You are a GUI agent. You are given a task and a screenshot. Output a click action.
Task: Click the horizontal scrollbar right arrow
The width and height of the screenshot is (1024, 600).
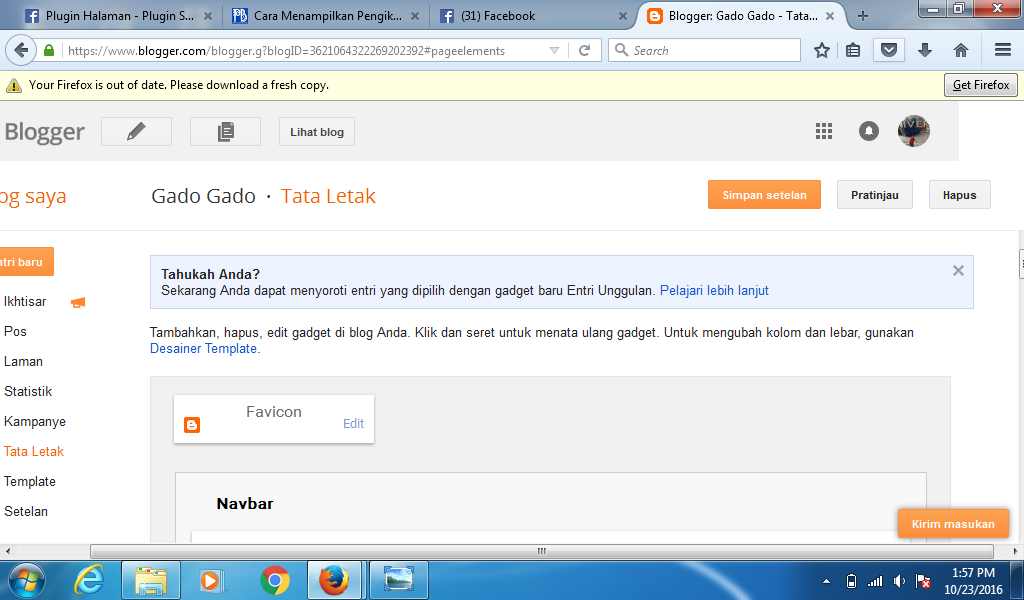point(1015,552)
